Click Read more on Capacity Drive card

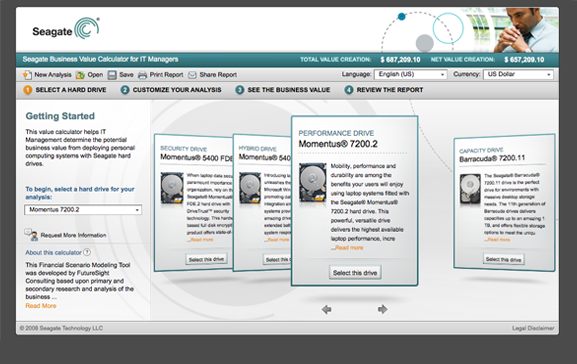tap(498, 240)
